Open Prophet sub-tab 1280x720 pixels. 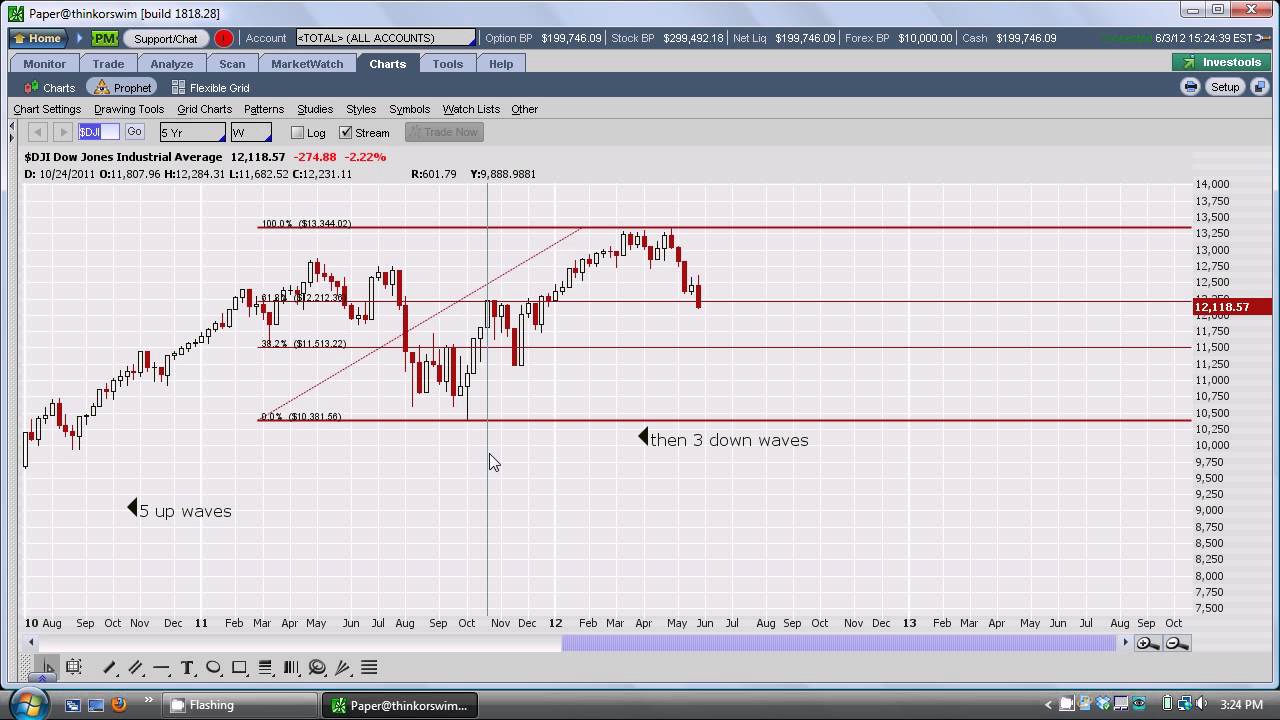pos(122,88)
